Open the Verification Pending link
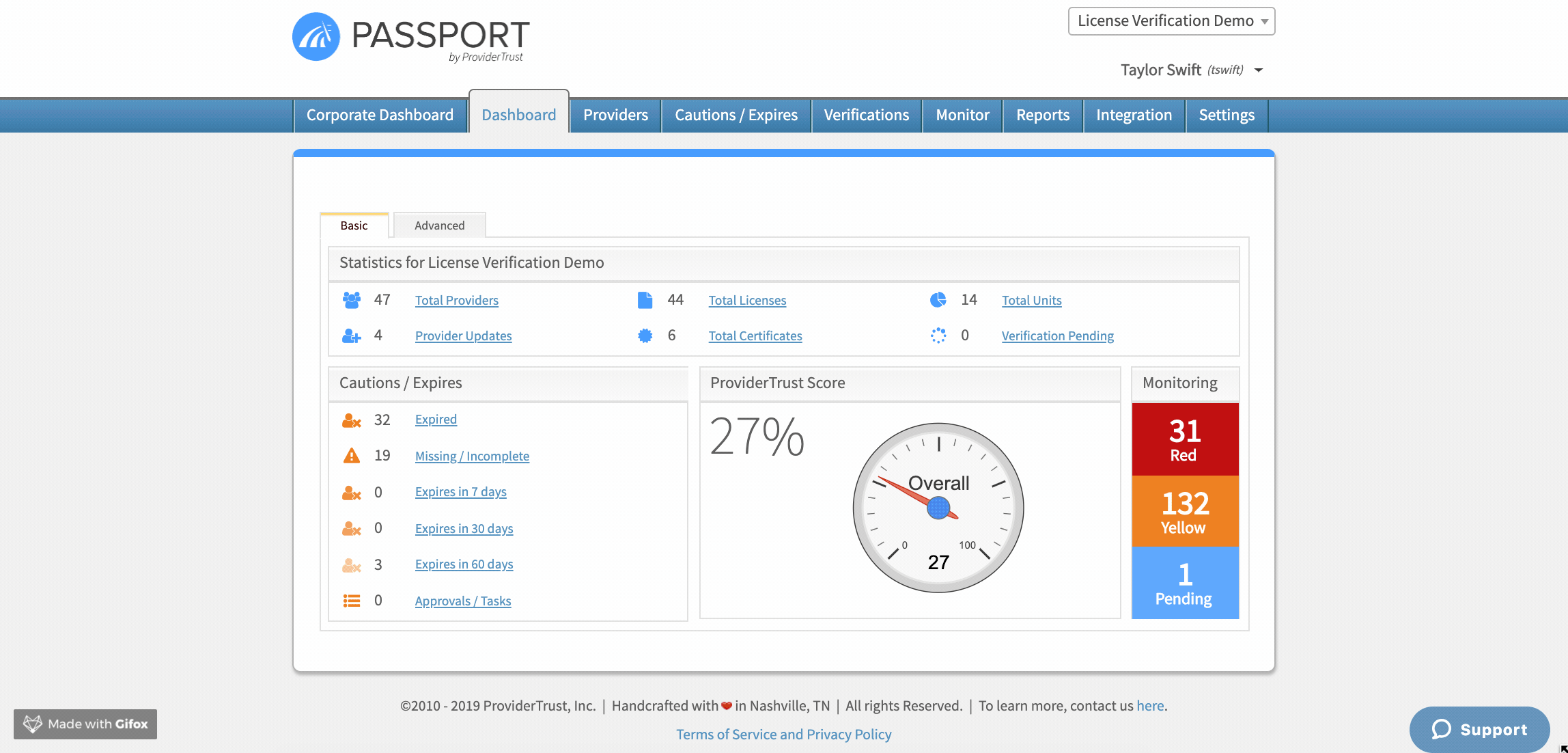 point(1058,336)
